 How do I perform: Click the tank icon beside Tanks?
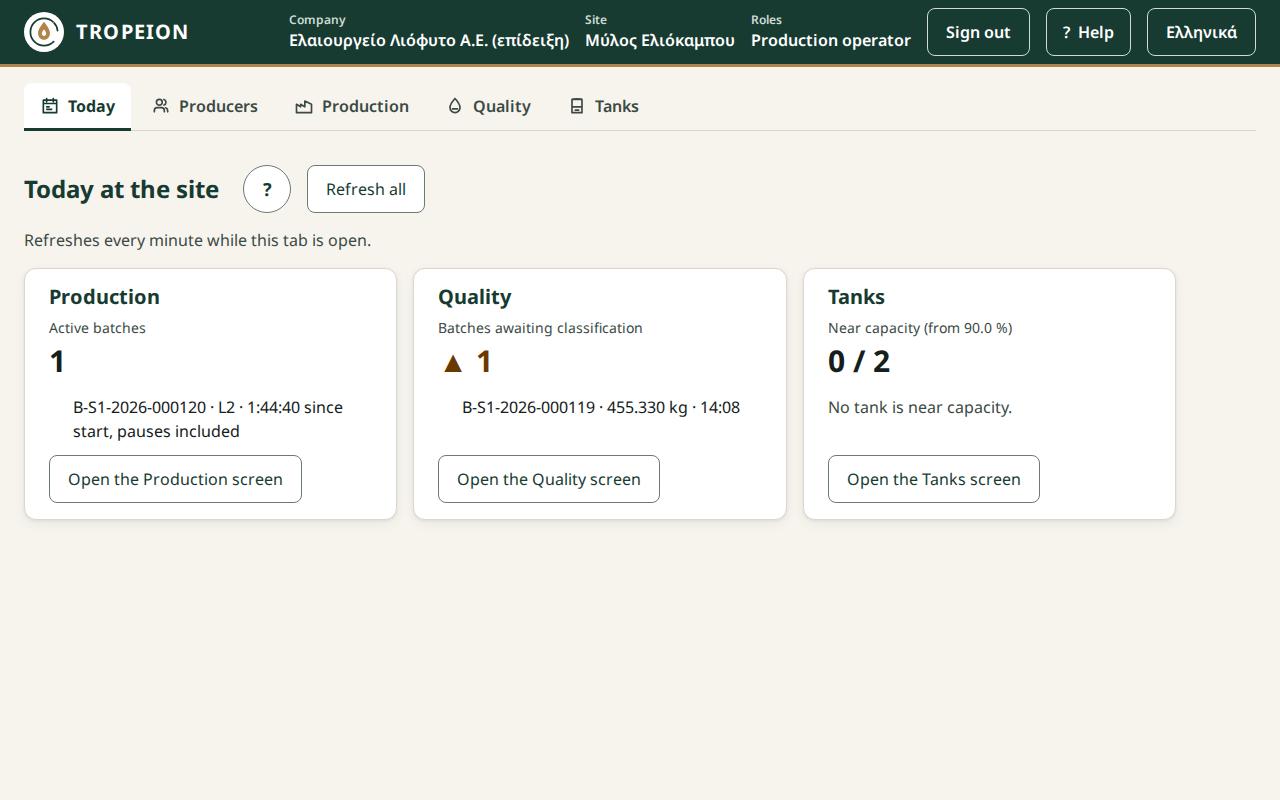pos(577,106)
